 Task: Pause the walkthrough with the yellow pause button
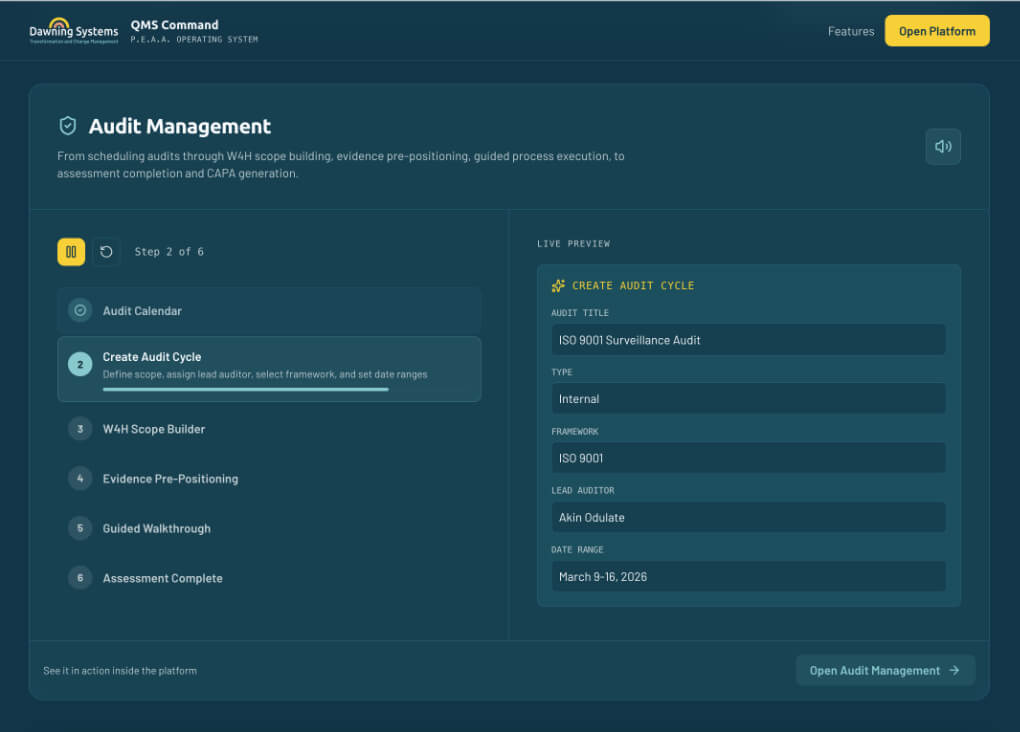point(71,251)
